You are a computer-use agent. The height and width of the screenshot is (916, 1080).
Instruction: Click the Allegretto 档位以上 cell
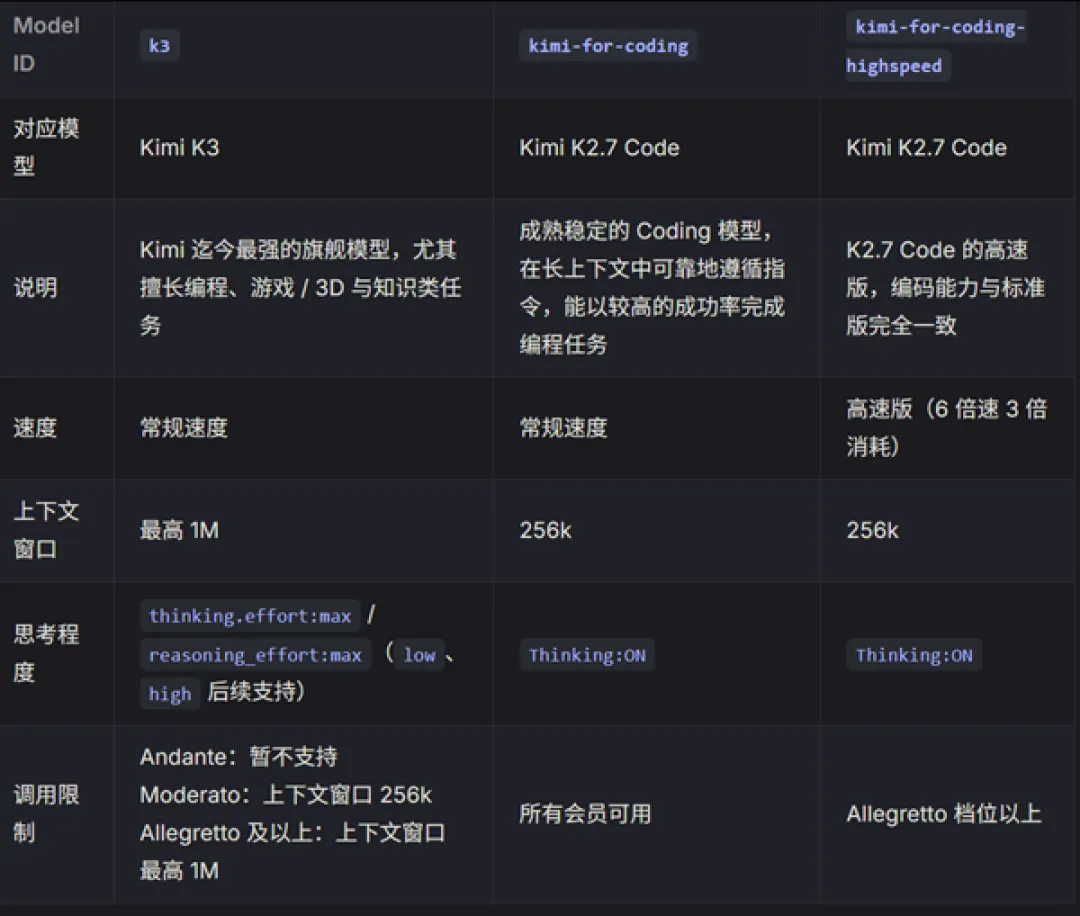click(x=944, y=813)
